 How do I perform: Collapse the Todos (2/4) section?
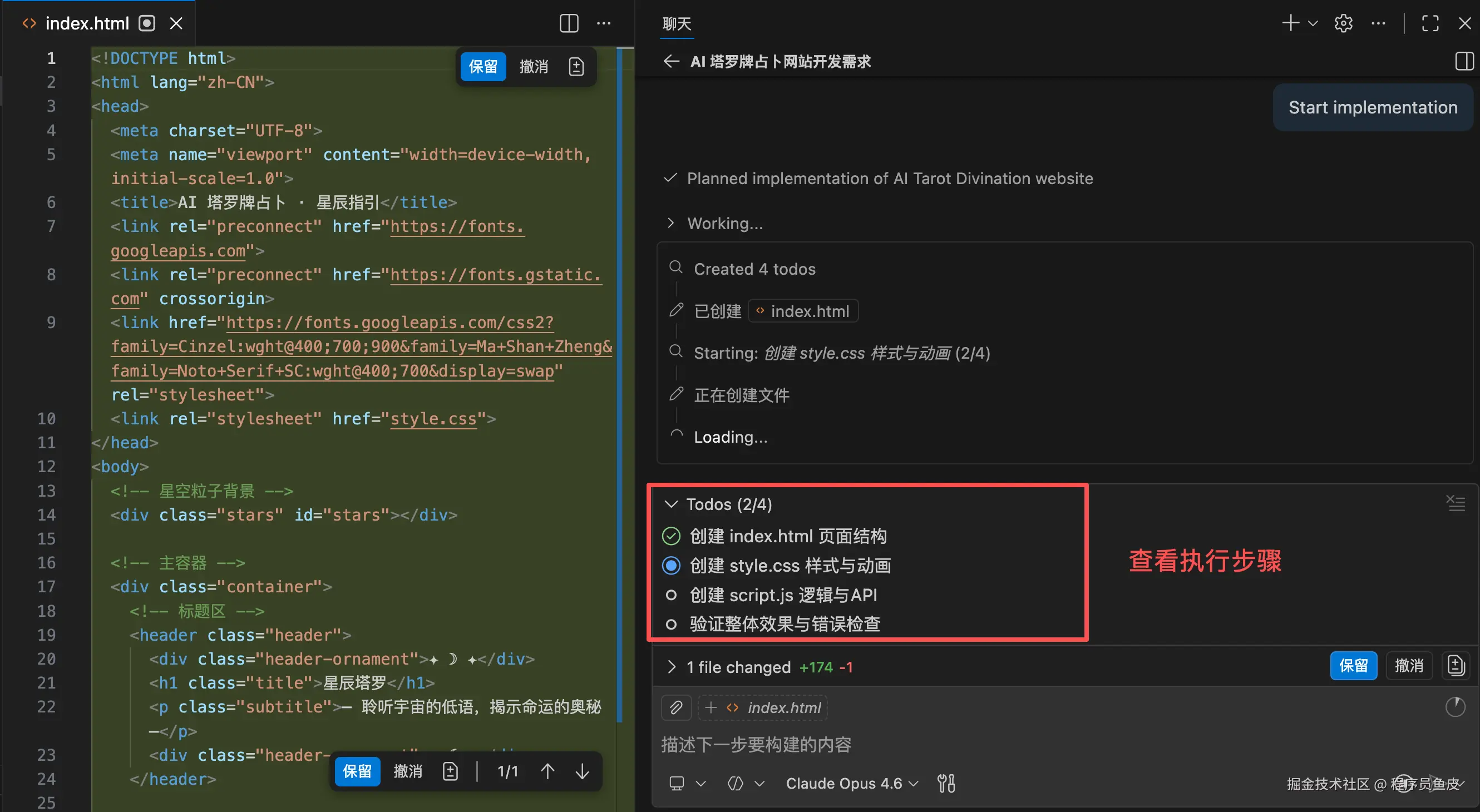point(671,504)
